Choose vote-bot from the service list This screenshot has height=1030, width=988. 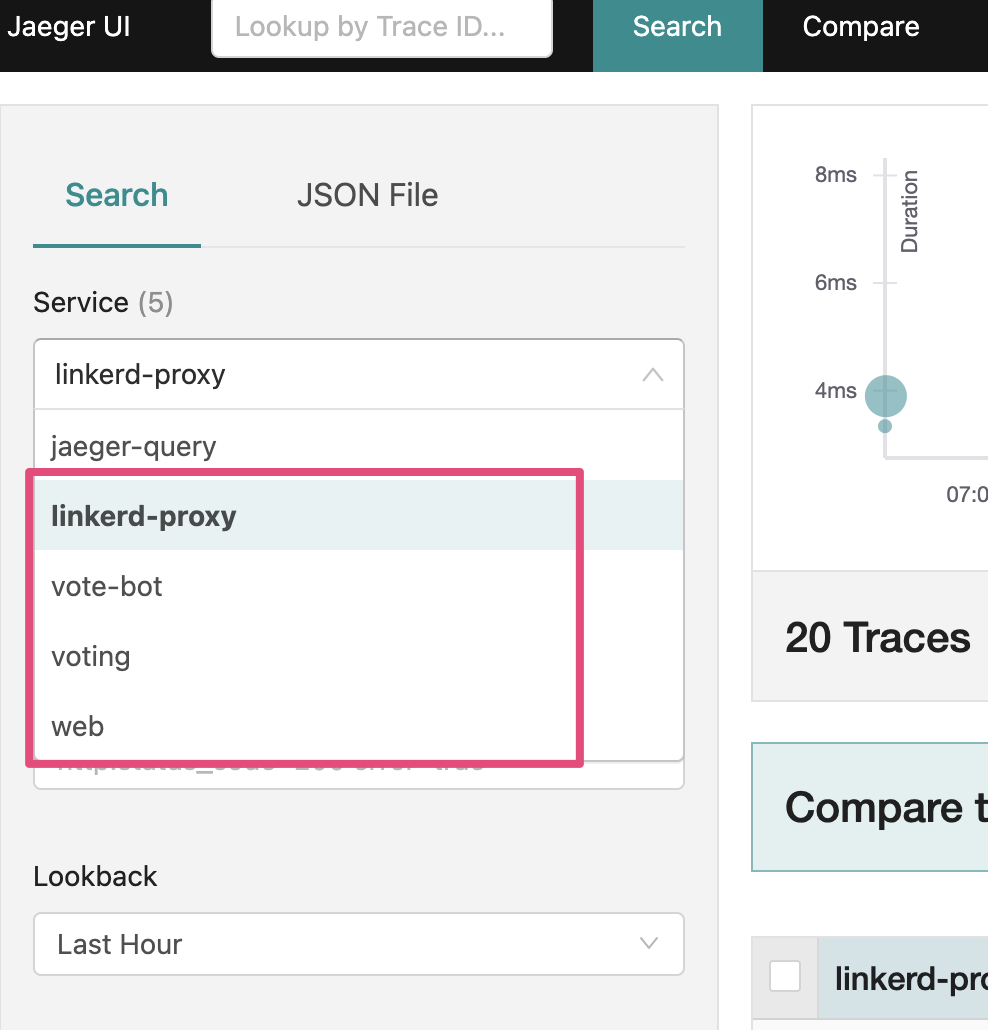(359, 586)
